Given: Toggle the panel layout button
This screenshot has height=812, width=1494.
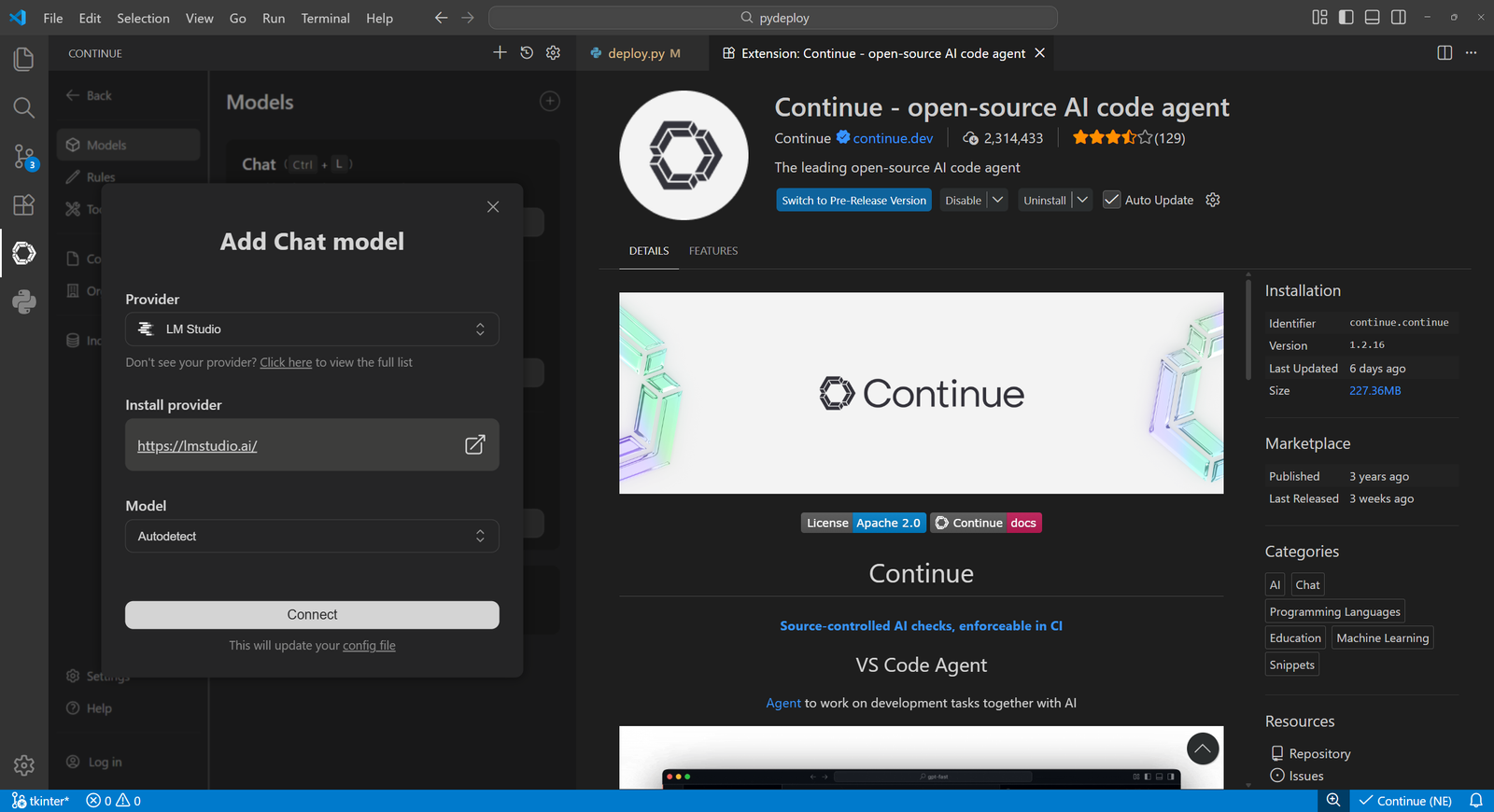Looking at the screenshot, I should (x=1372, y=18).
